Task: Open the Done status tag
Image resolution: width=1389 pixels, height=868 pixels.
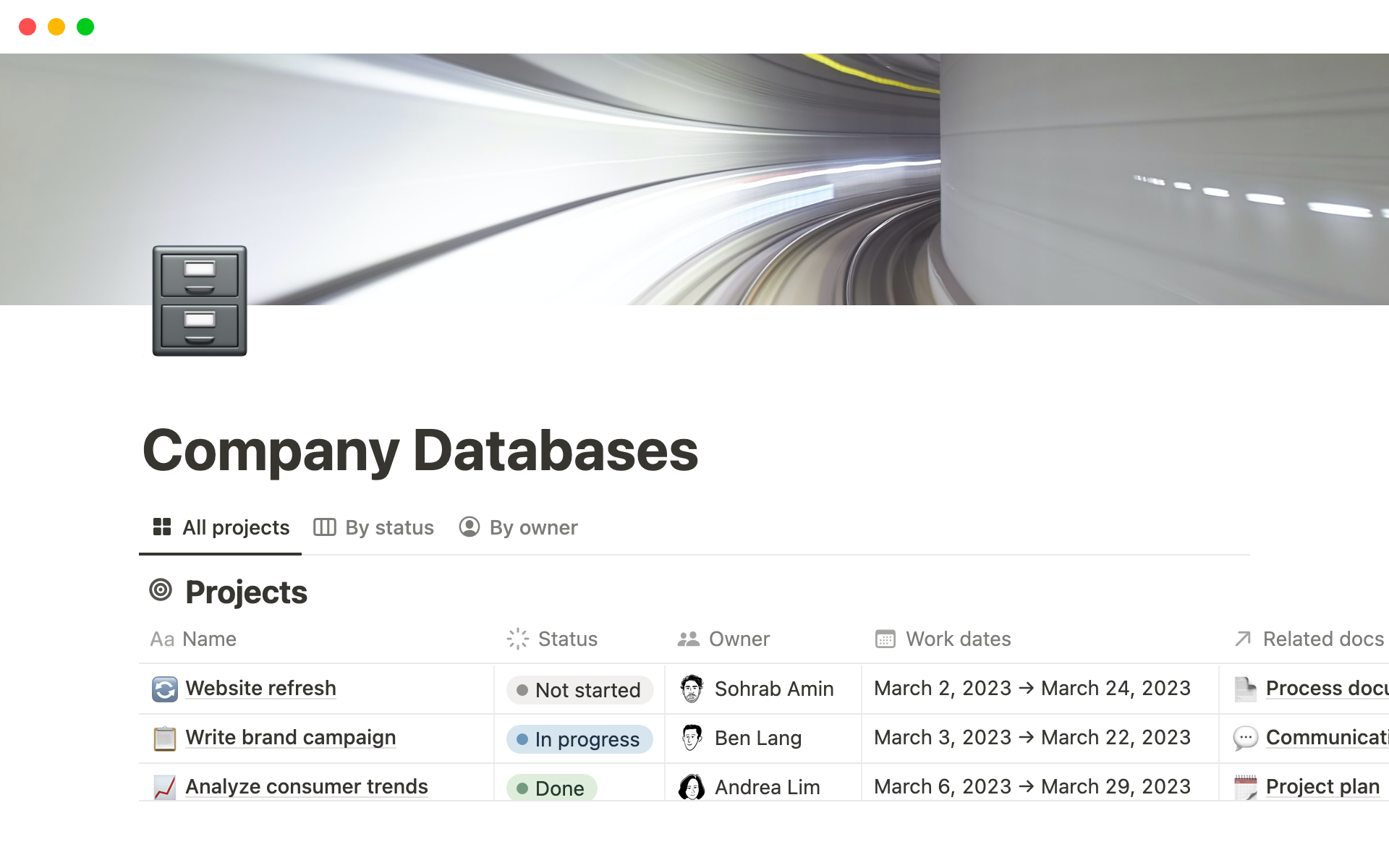Action: [552, 788]
